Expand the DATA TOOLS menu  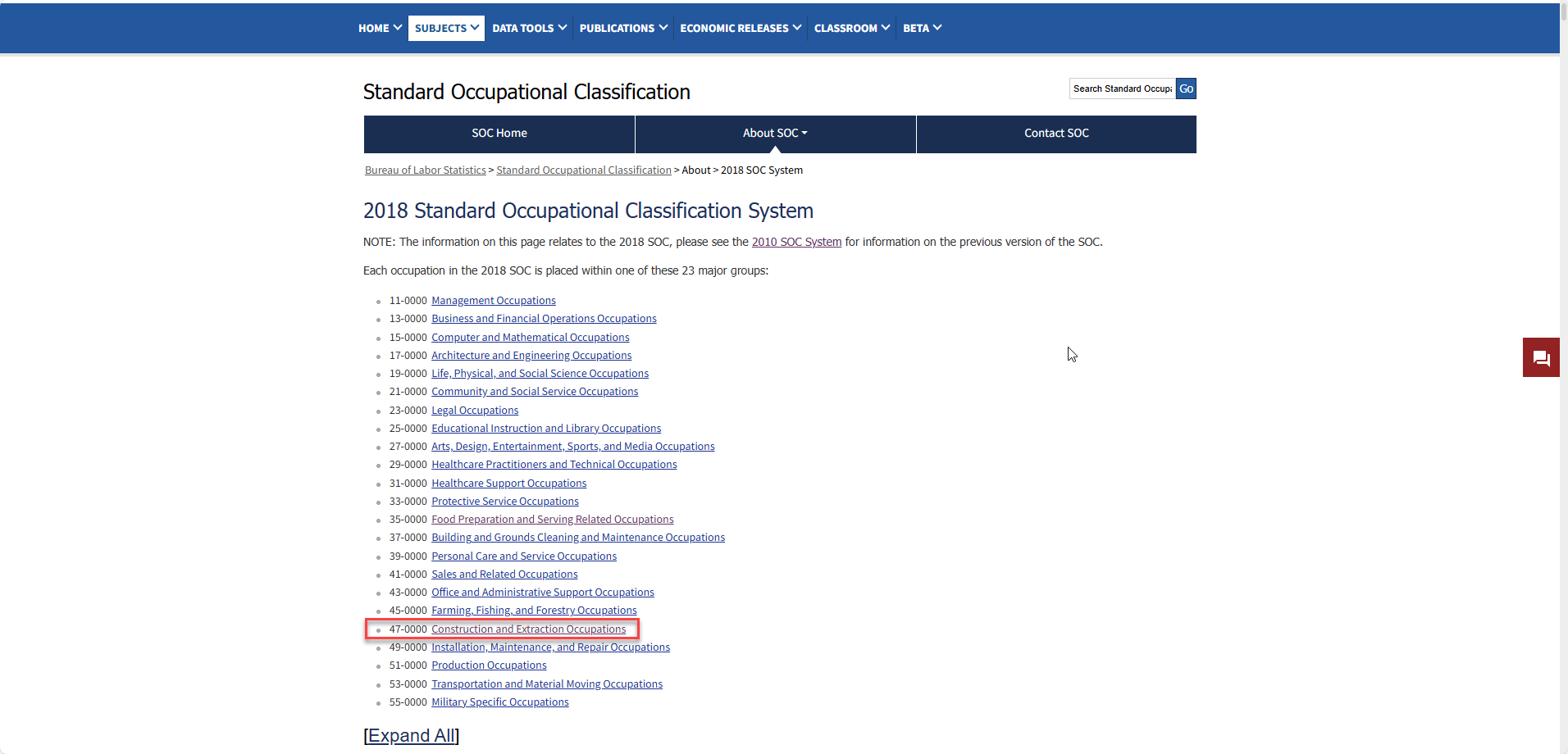point(527,28)
